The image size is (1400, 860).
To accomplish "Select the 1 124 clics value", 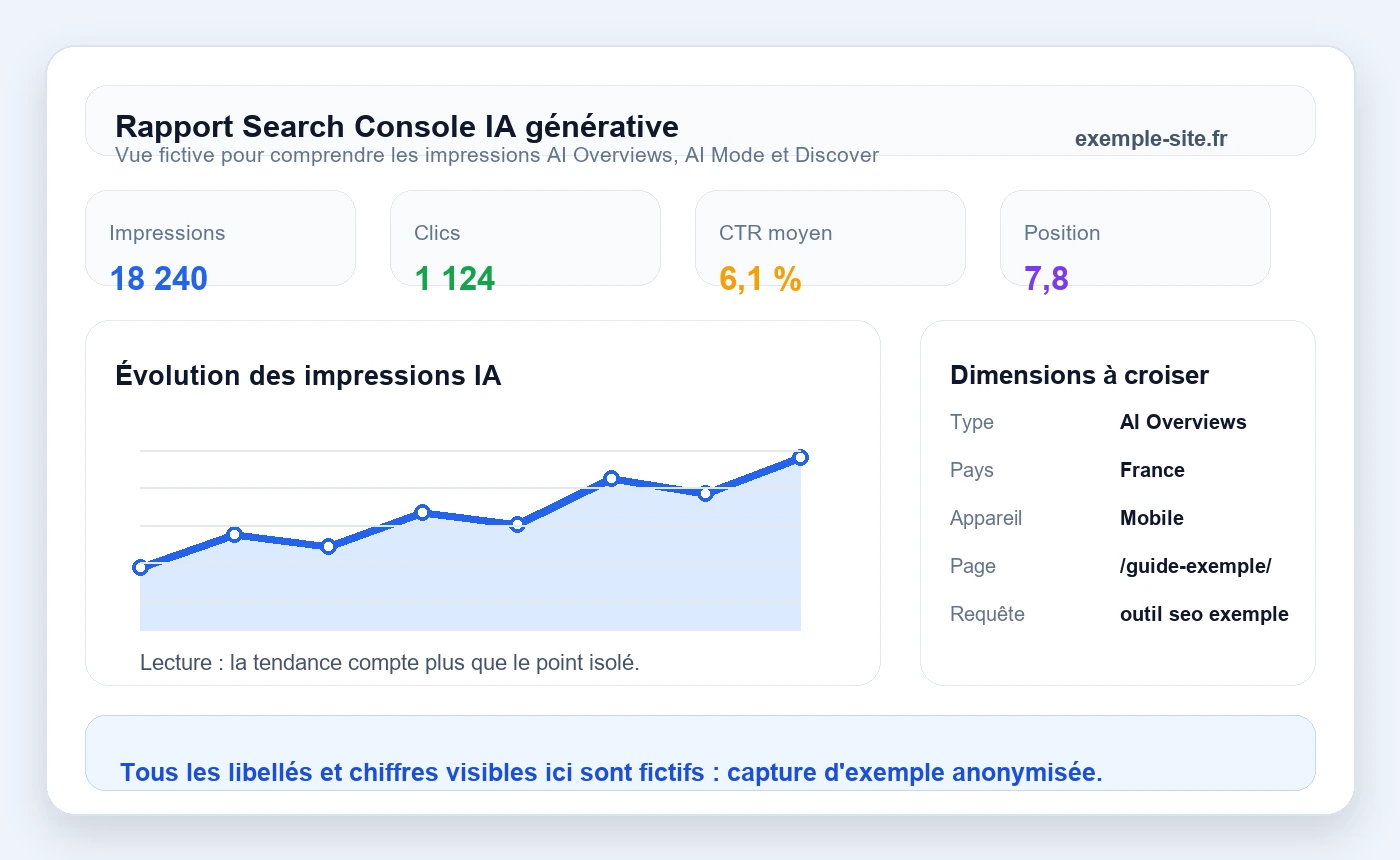I will tap(455, 279).
